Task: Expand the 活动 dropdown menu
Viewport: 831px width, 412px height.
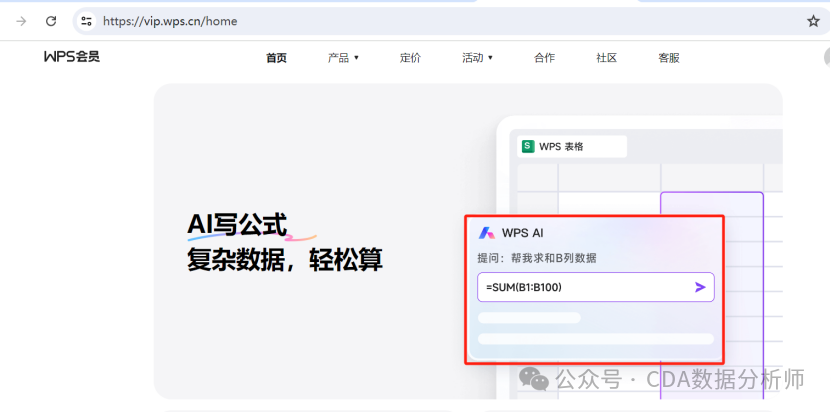Action: coord(477,58)
